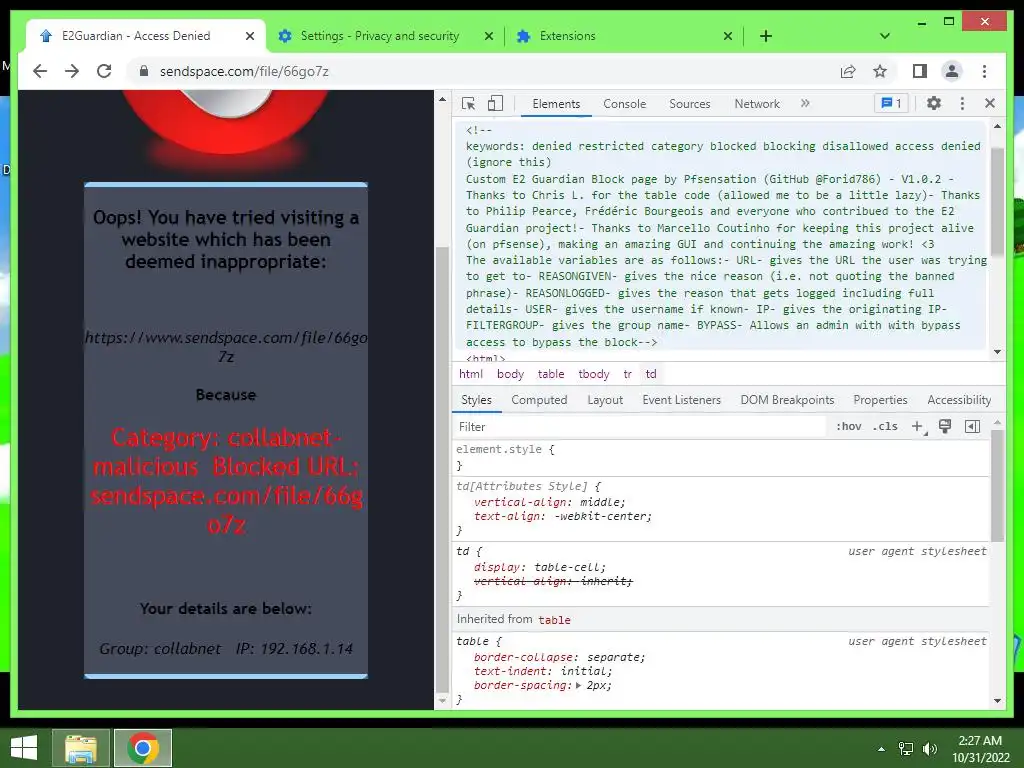Open the issues counter badge
The image size is (1024, 768).
tap(891, 103)
